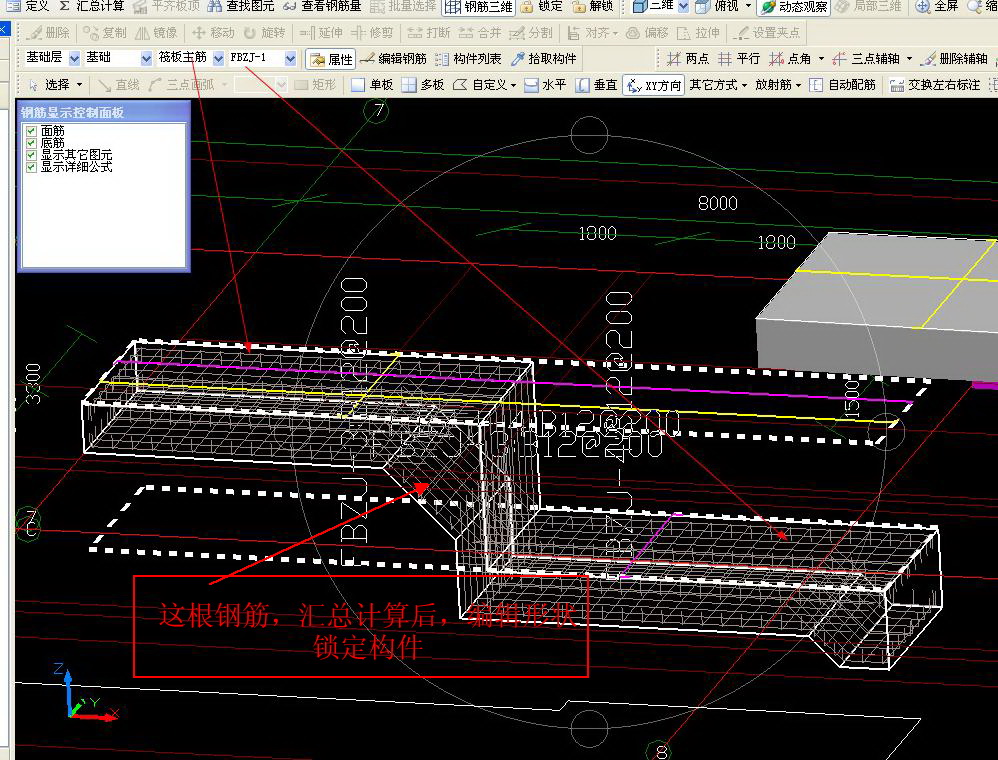The width and height of the screenshot is (998, 760).
Task: Toggle 面筋 top rebar checkbox
Action: pos(31,131)
